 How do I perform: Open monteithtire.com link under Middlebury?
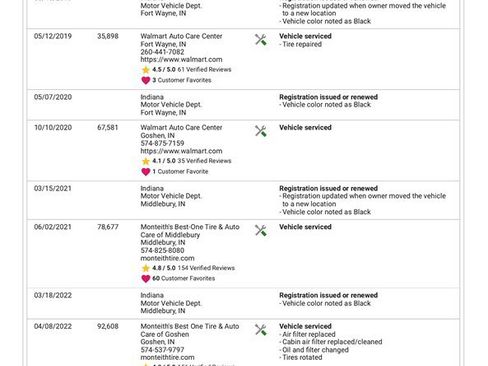(167, 258)
